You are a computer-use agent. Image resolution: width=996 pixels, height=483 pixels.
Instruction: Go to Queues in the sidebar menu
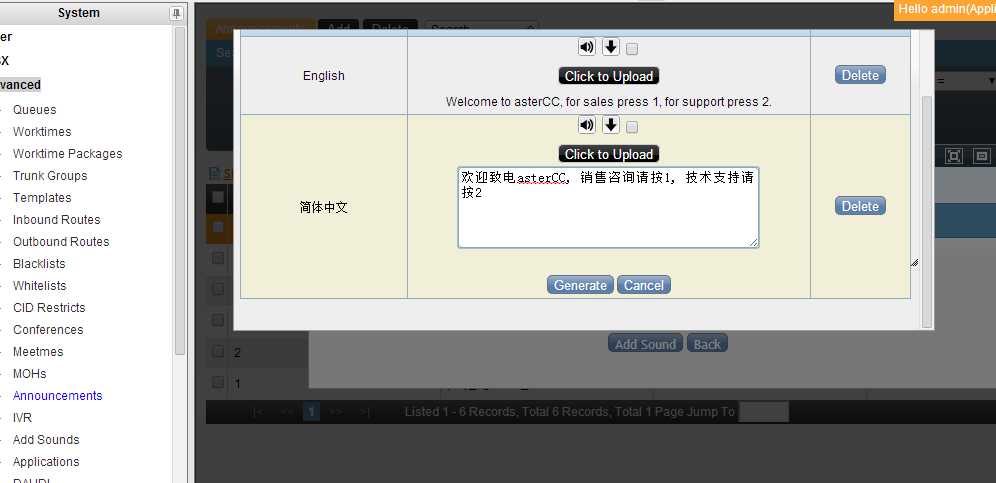(x=34, y=110)
